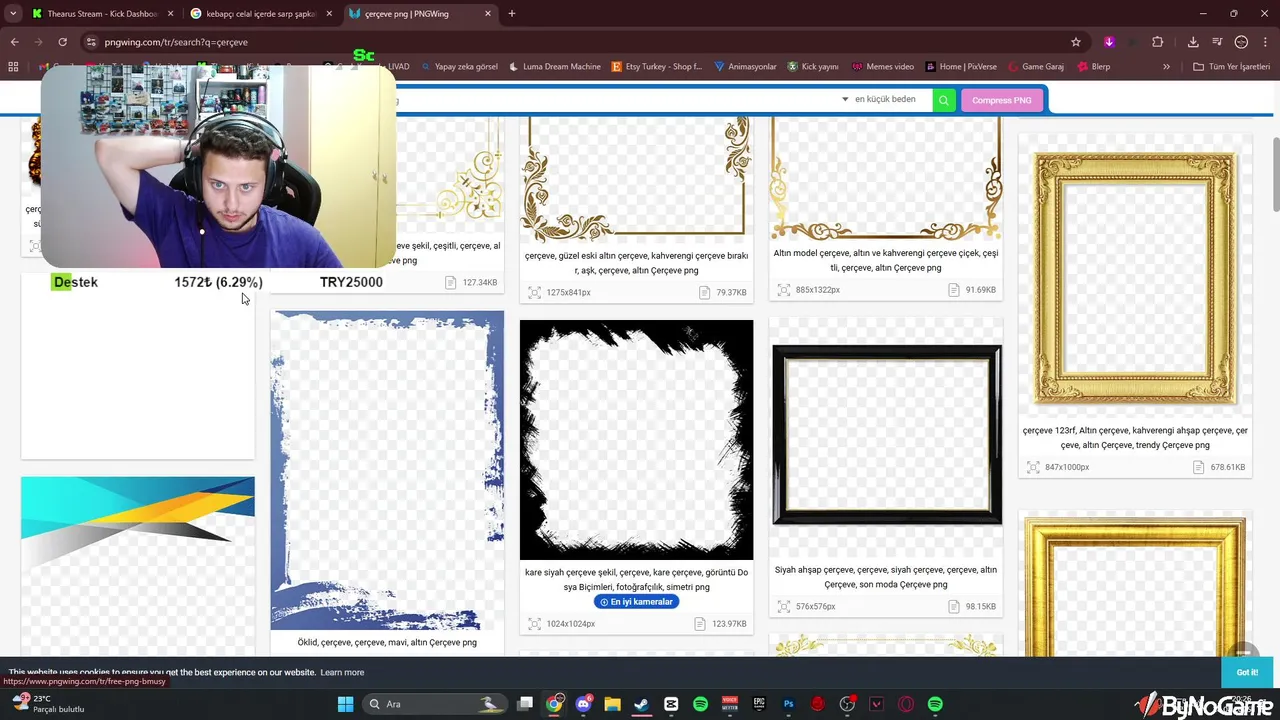The width and height of the screenshot is (1280, 720).
Task: Open the Blerp bookmark
Action: tap(1093, 67)
